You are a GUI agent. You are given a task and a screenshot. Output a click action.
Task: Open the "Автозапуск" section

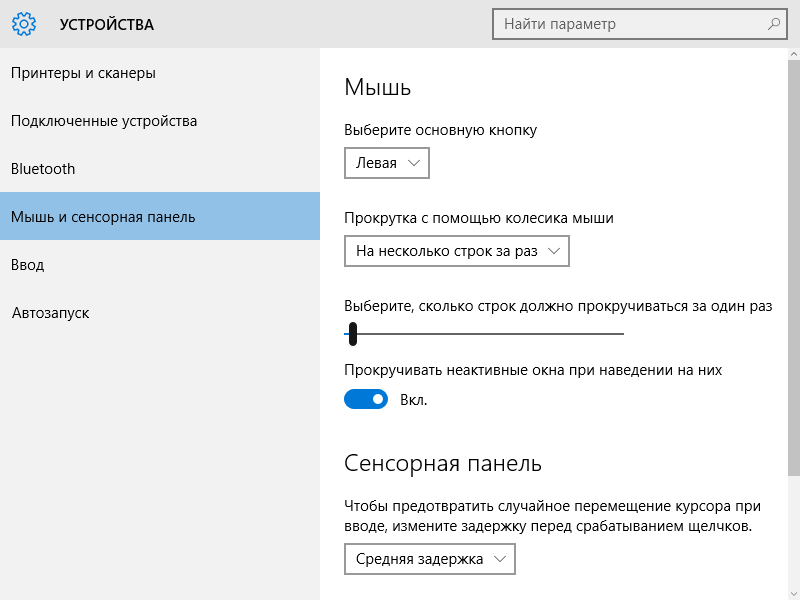pyautogui.click(x=49, y=312)
